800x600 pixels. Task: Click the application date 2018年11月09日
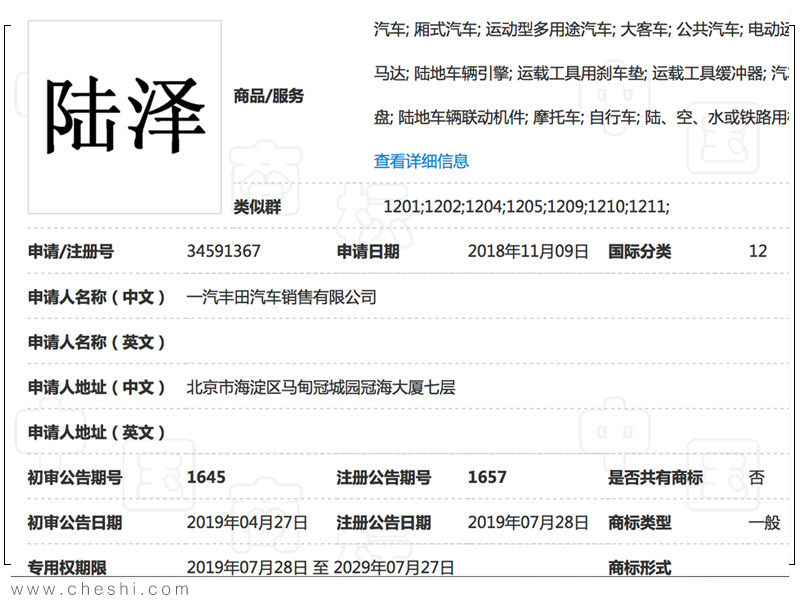528,251
